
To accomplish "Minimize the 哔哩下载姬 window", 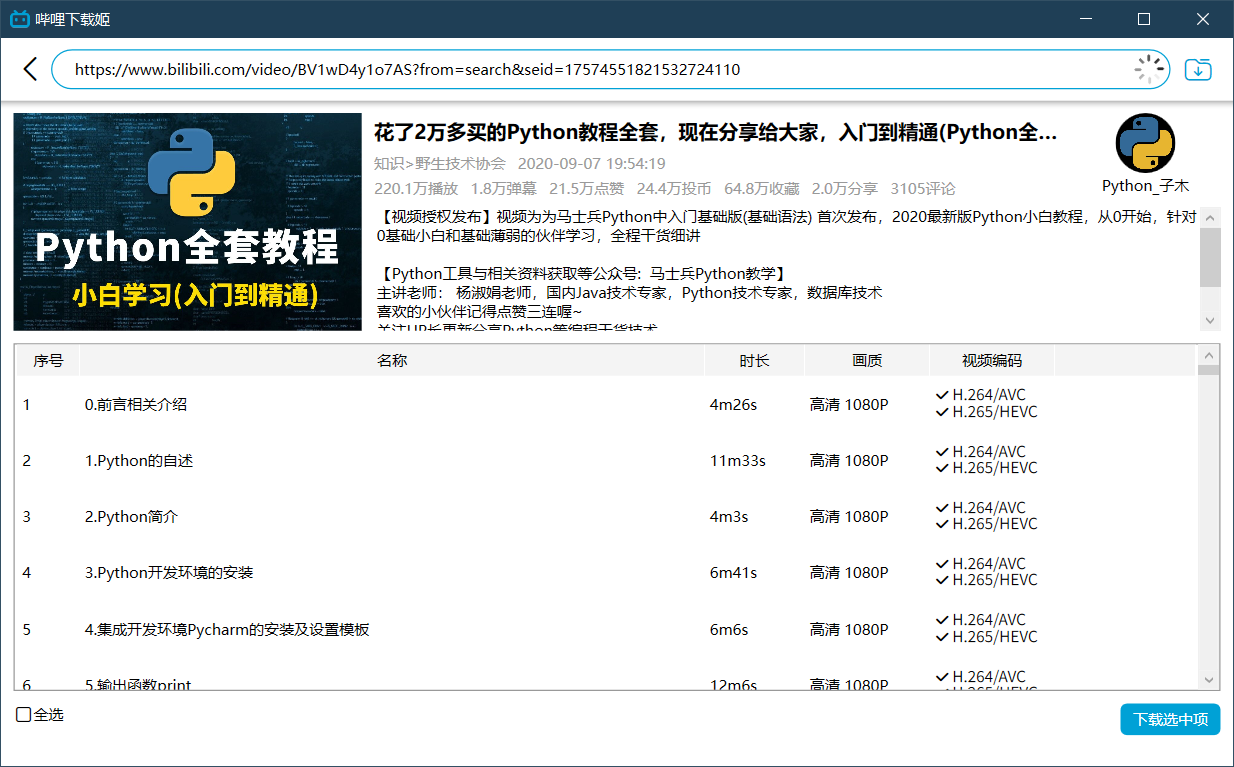I will click(x=1088, y=19).
